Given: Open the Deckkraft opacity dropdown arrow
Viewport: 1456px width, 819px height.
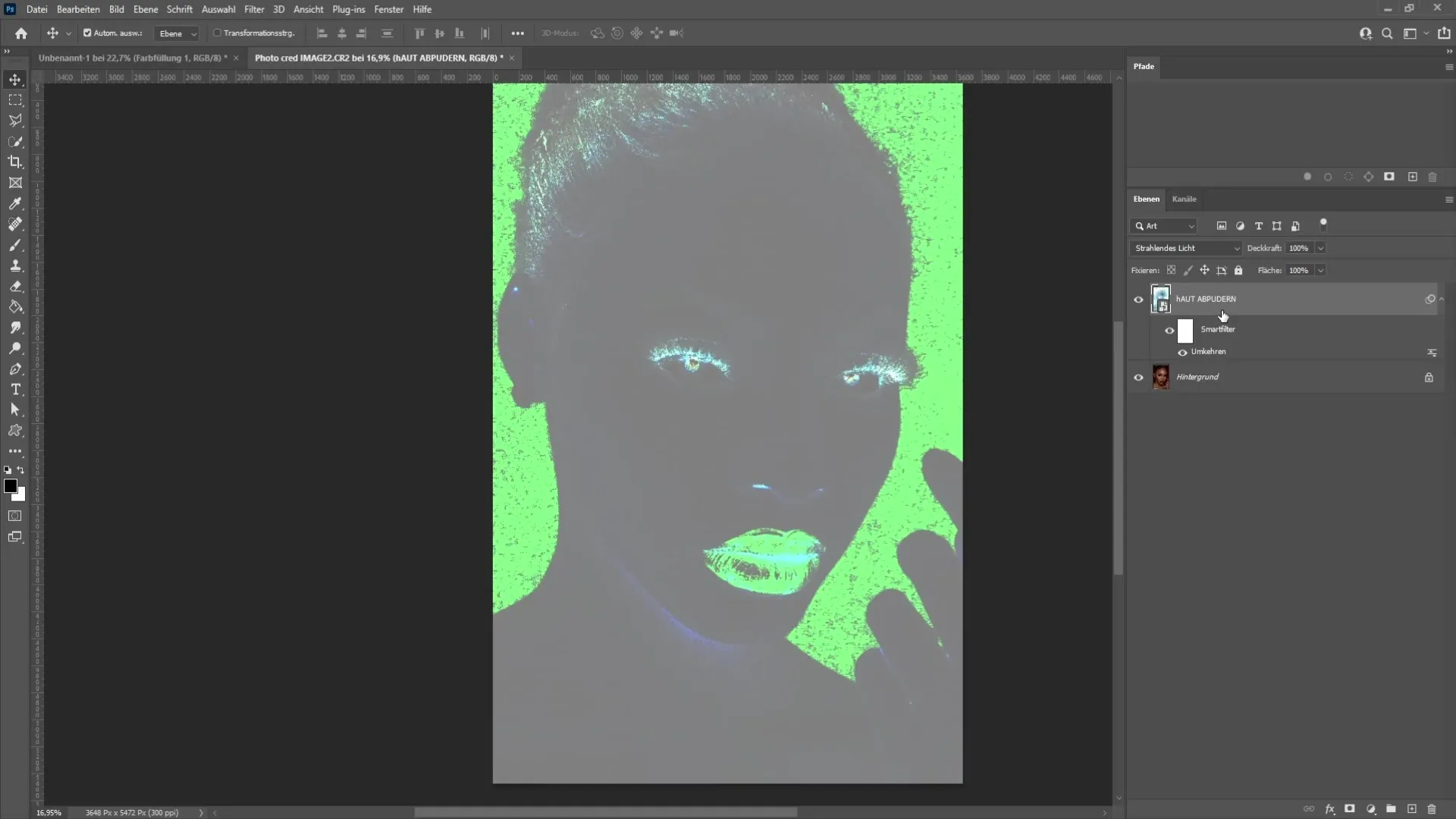Looking at the screenshot, I should tap(1320, 248).
